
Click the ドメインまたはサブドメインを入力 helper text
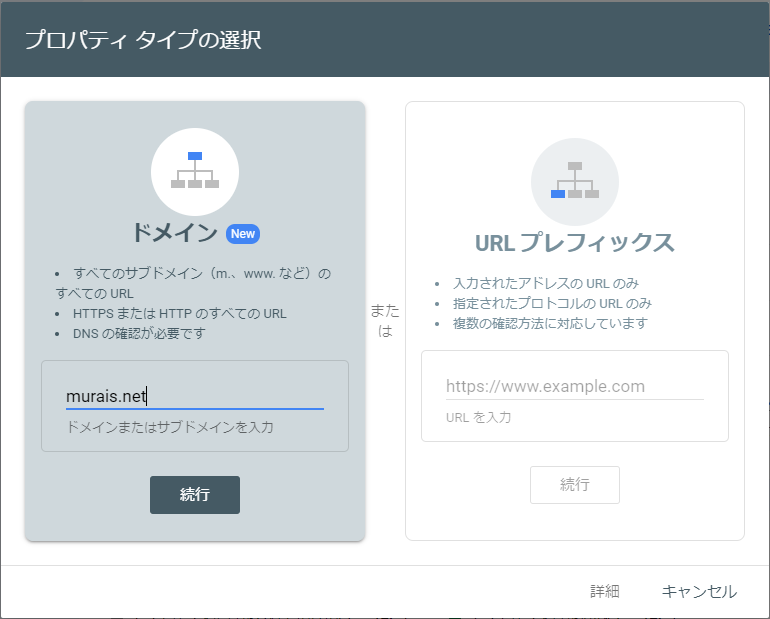click(x=170, y=427)
